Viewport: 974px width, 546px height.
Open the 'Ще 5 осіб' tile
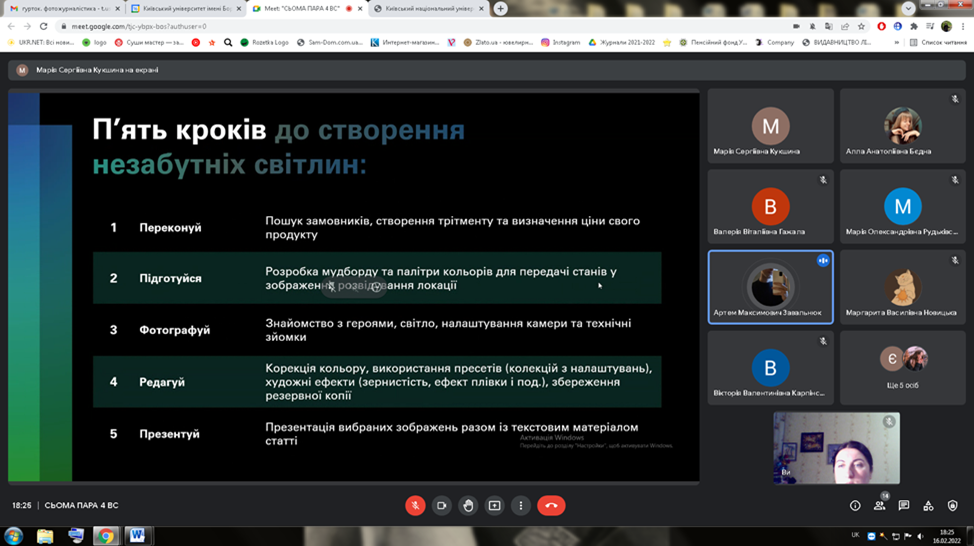coord(903,368)
